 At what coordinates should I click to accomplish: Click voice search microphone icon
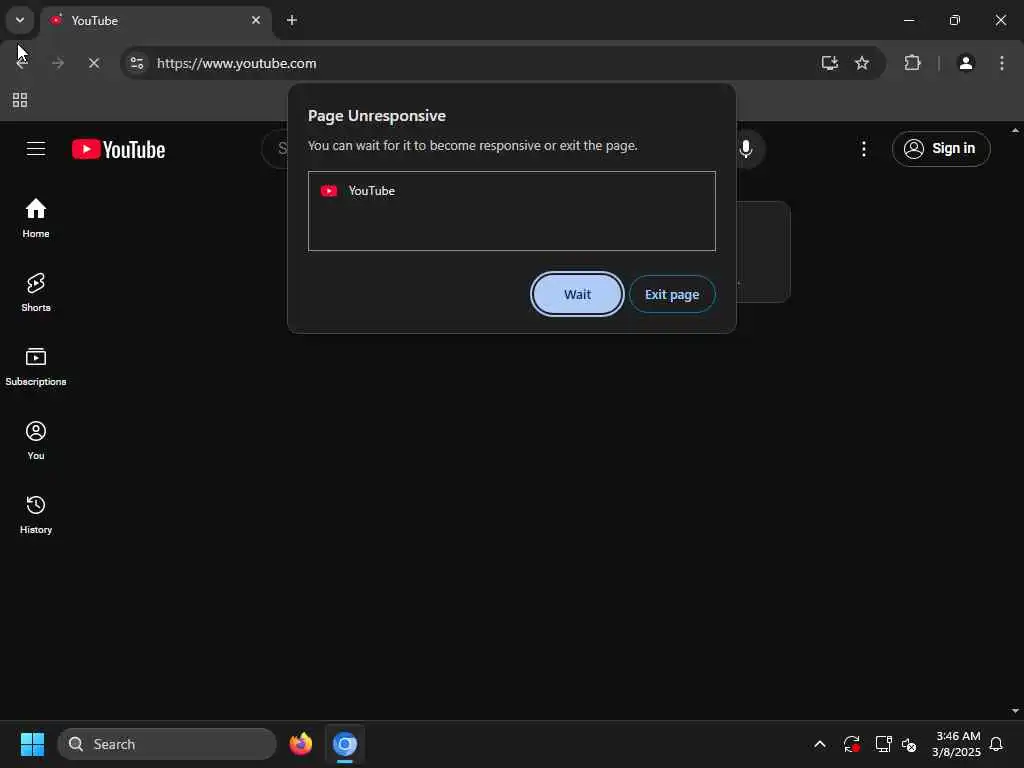pos(746,149)
